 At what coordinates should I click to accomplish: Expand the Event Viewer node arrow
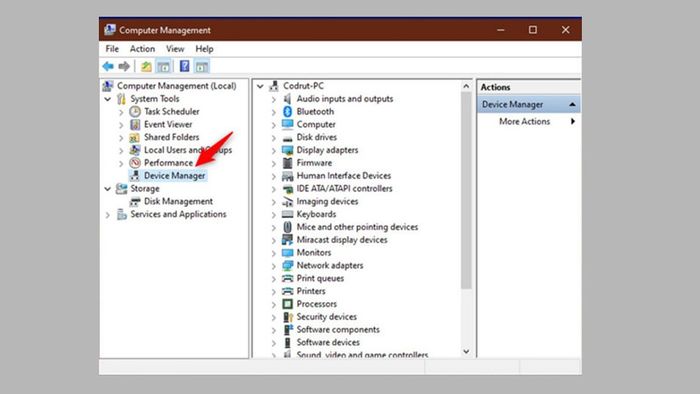point(121,125)
